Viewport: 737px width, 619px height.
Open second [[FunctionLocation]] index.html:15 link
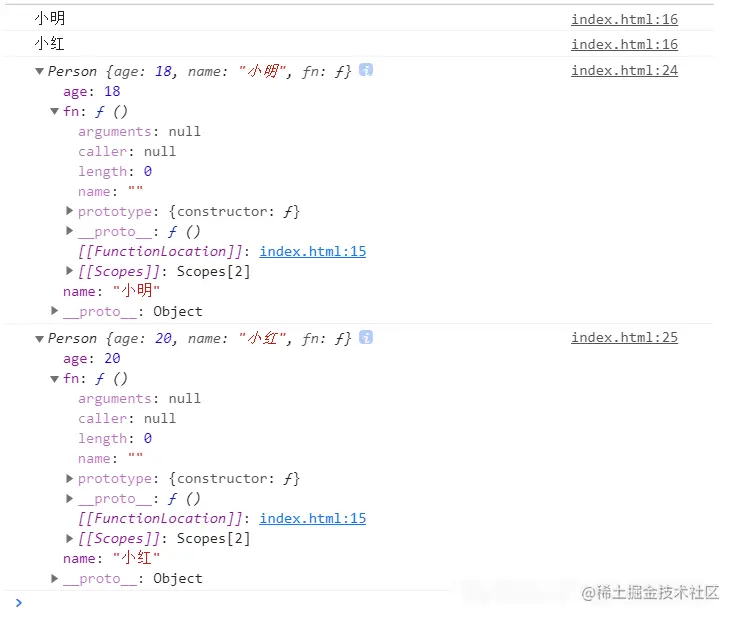(x=312, y=518)
